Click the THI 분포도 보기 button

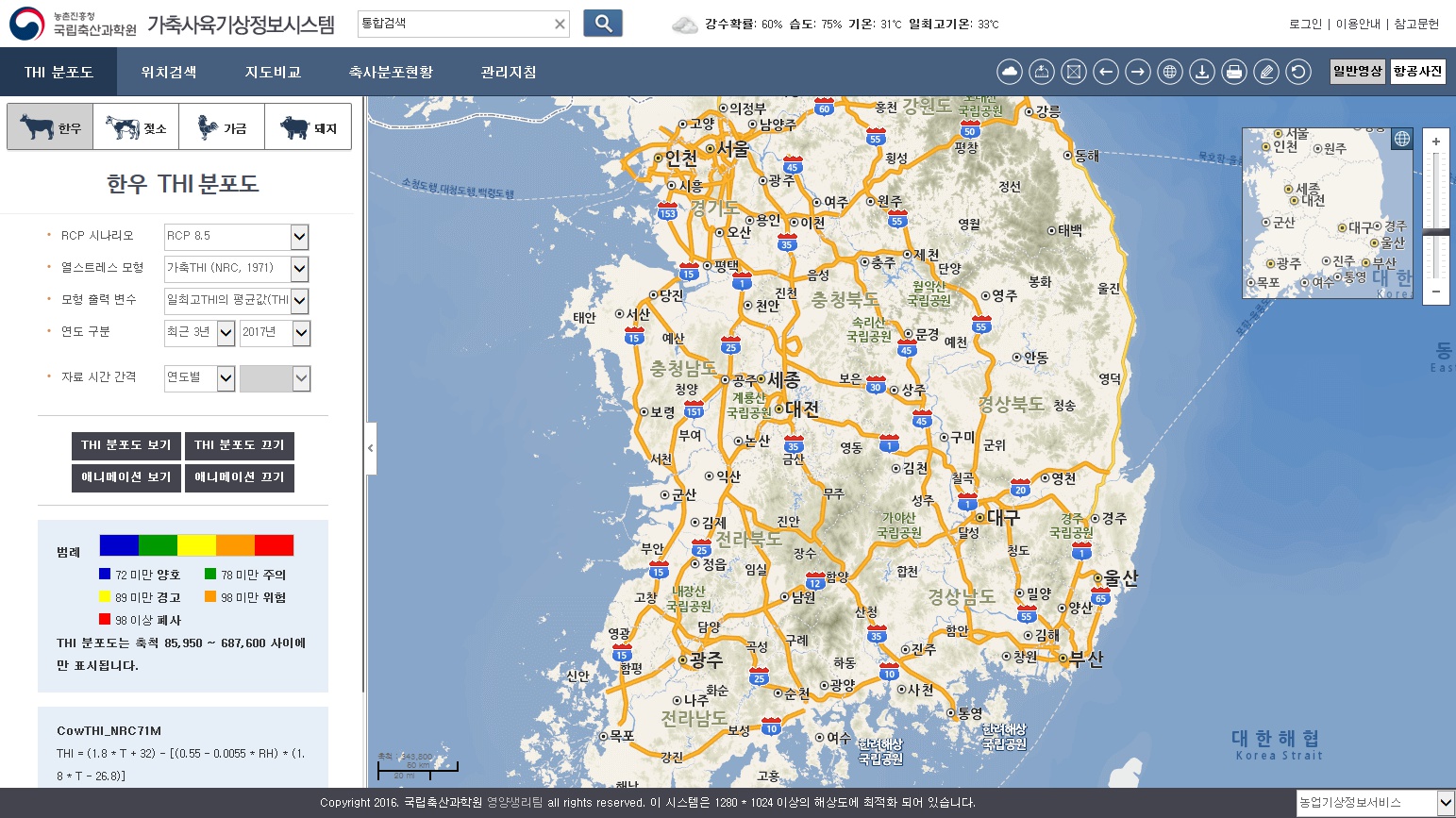[x=126, y=445]
